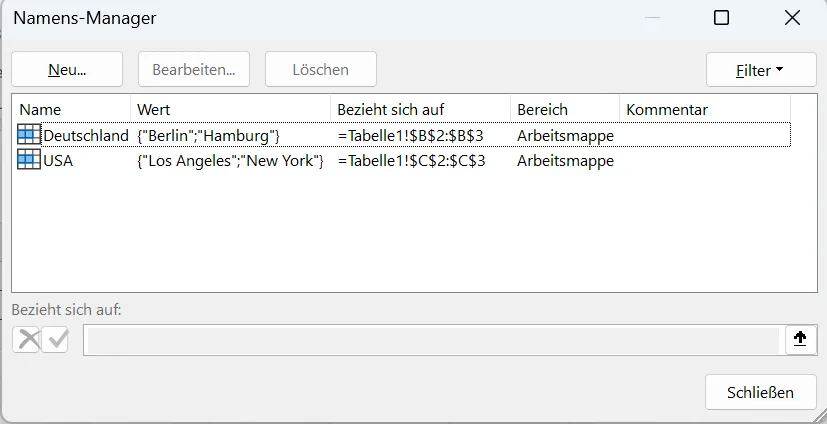Close the Namens-Manager window with X

(792, 18)
